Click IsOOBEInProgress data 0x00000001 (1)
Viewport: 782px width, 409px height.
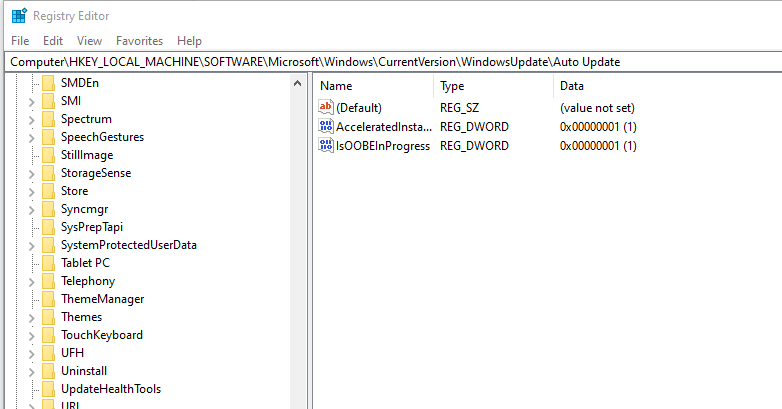pyautogui.click(x=598, y=146)
